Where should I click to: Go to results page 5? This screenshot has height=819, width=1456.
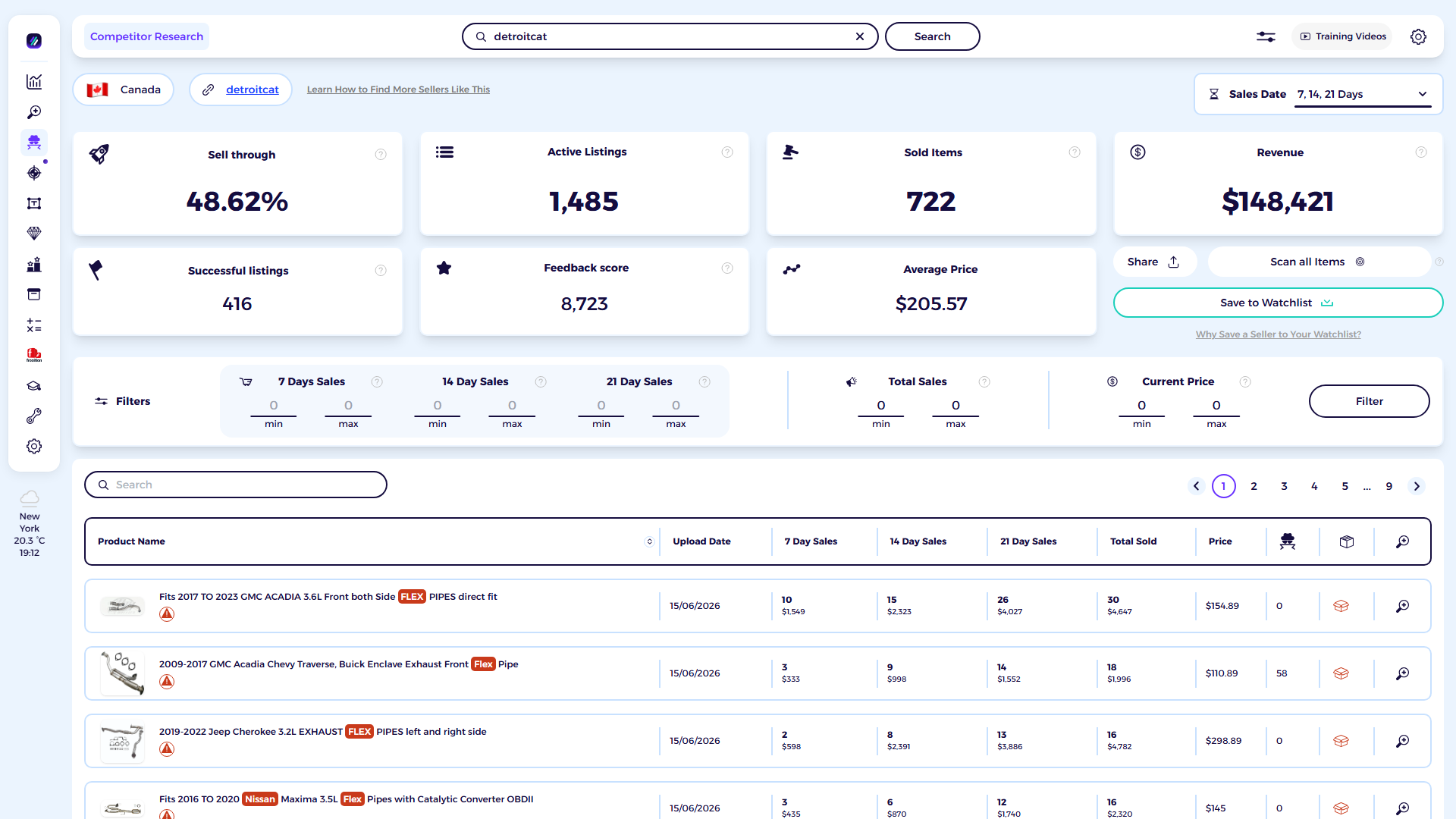[x=1345, y=486]
